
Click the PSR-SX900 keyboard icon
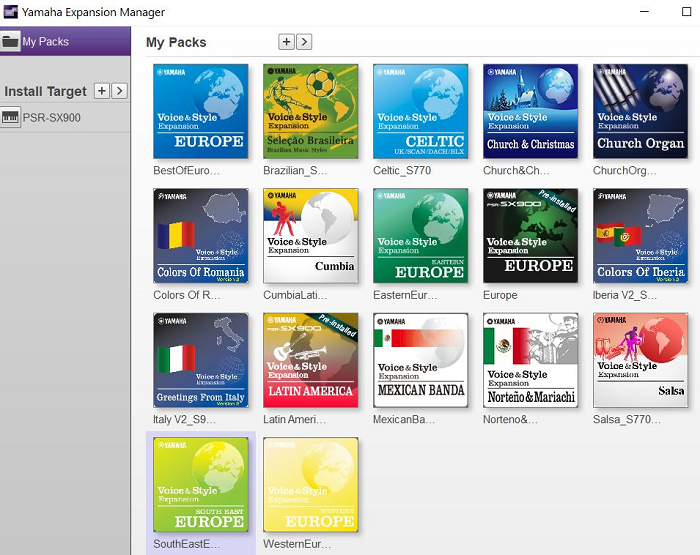10,117
